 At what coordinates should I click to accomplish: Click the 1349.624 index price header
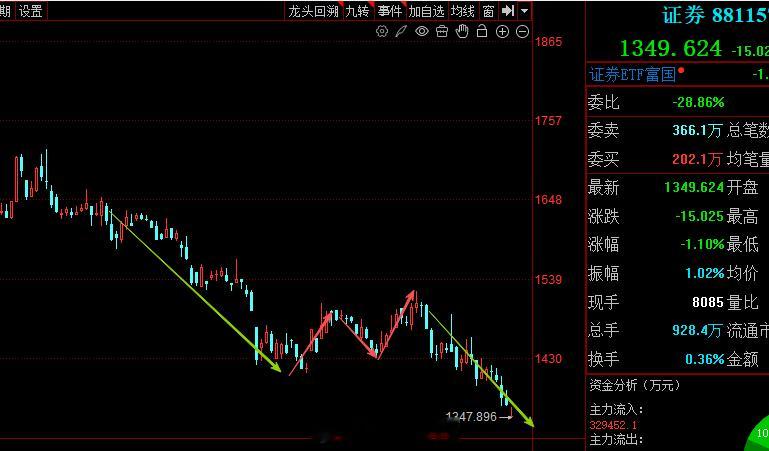coord(671,49)
